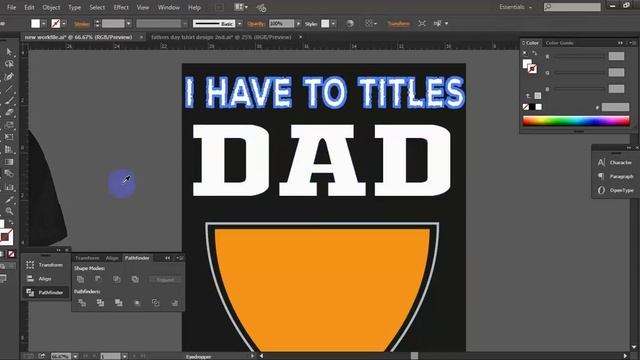Image resolution: width=640 pixels, height=360 pixels.
Task: Click the Intersect shape mode icon
Action: tap(117, 279)
